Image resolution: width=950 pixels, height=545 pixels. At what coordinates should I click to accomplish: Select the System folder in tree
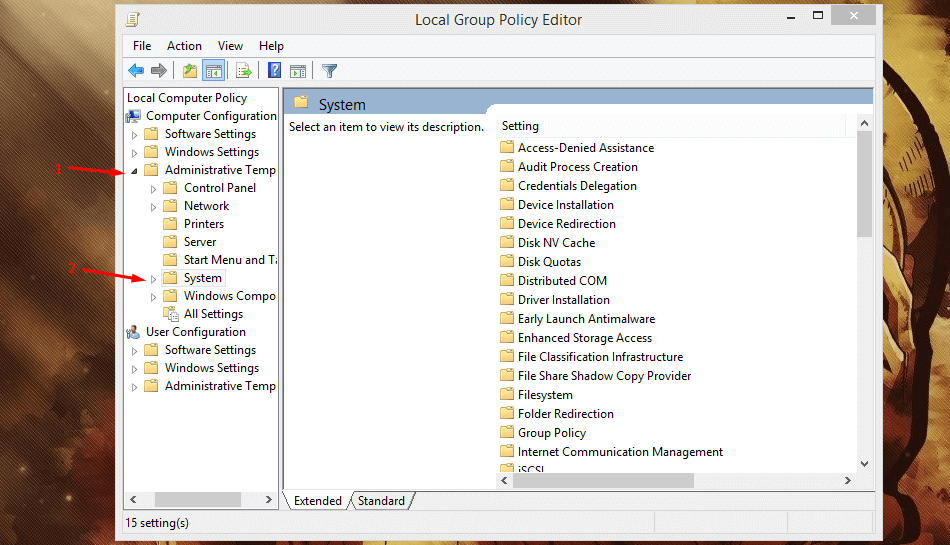pos(202,278)
